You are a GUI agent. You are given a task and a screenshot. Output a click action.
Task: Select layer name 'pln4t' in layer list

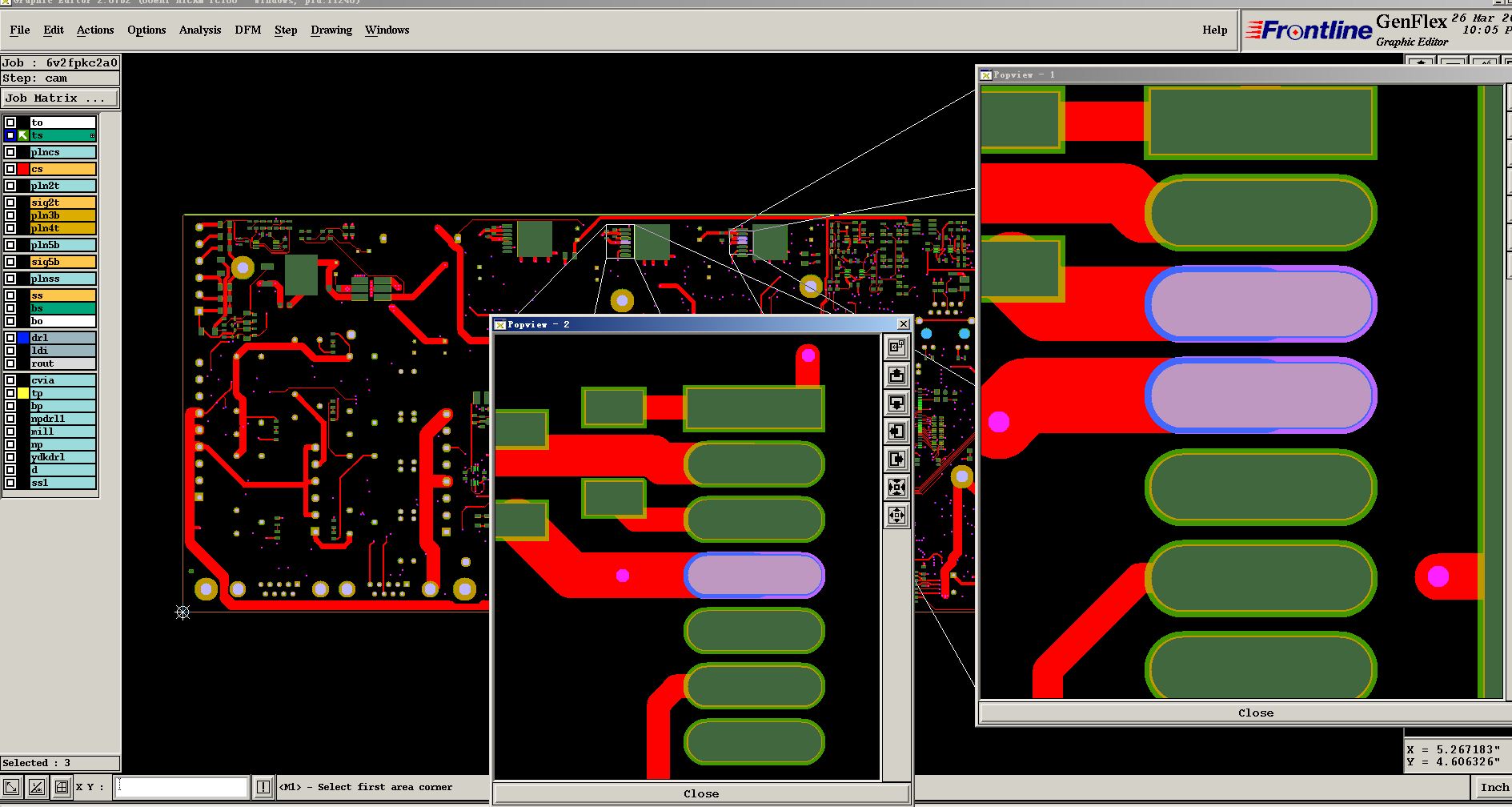pyautogui.click(x=63, y=228)
